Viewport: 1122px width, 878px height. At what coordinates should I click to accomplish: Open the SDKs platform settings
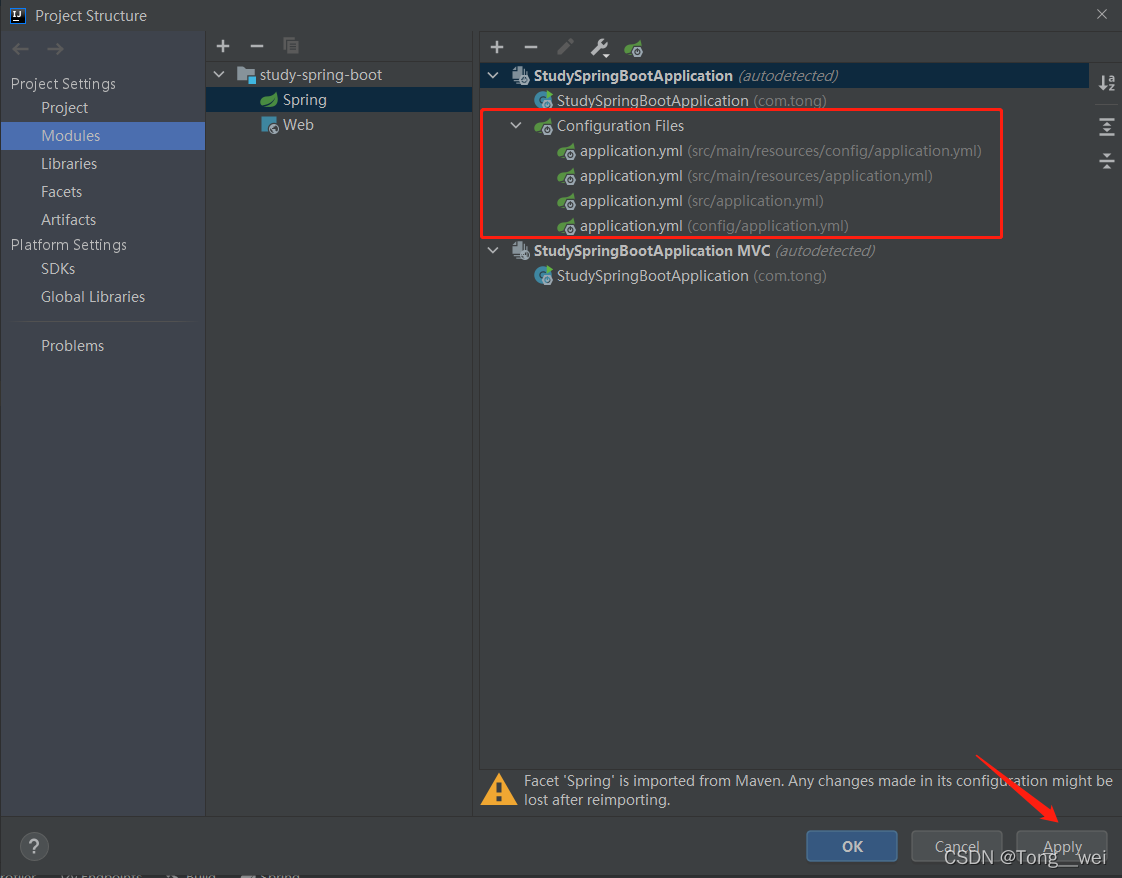point(58,268)
